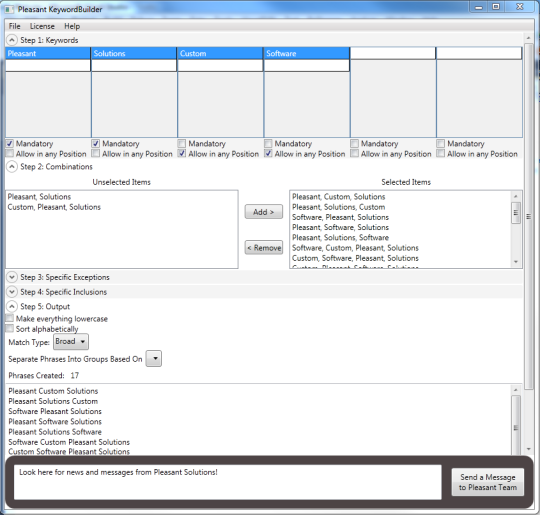Viewport: 540px width, 515px height.
Task: Uncheck Mandatory for the Solutions column
Action: tap(96, 143)
